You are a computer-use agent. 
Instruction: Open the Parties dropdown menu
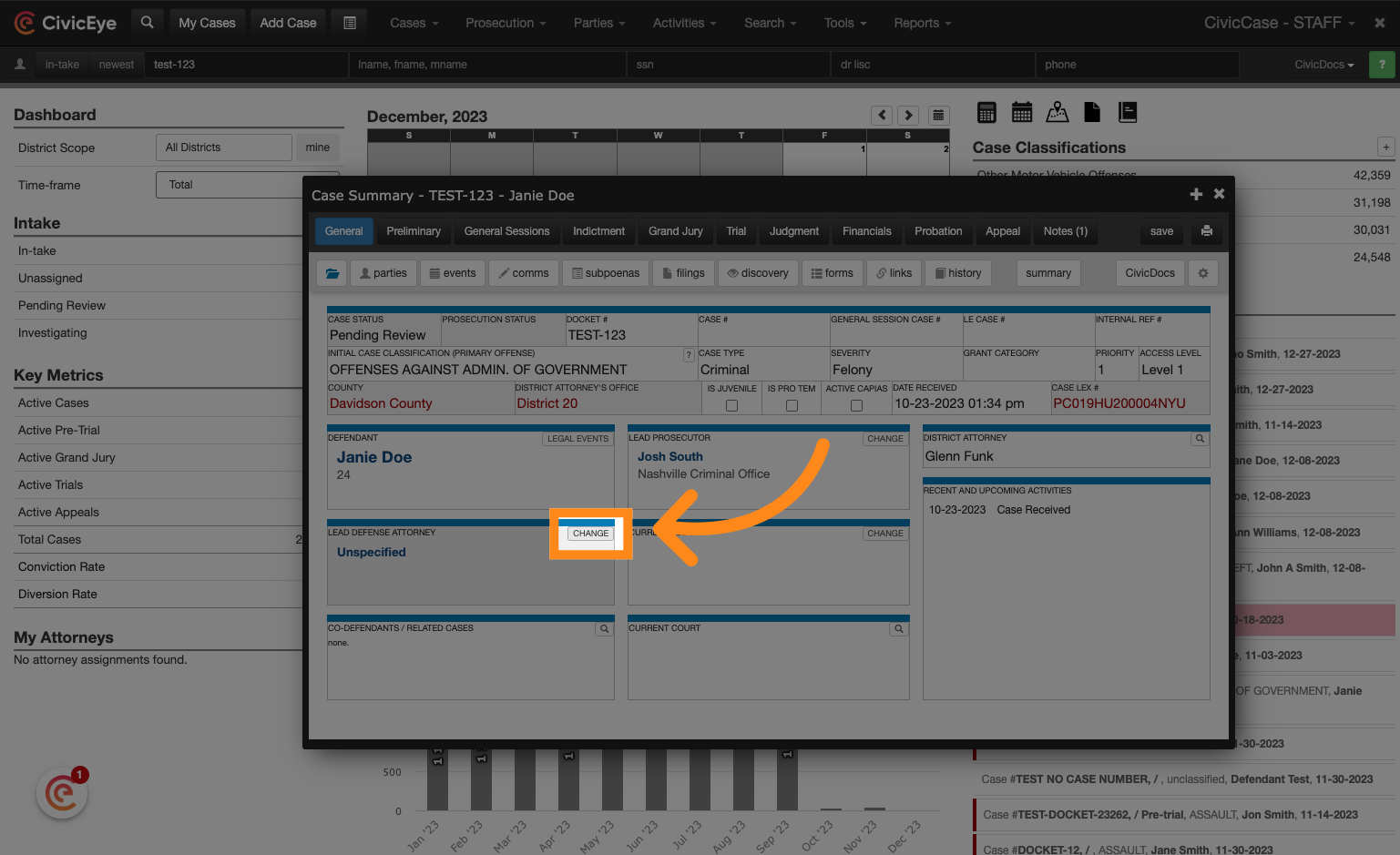[x=599, y=23]
